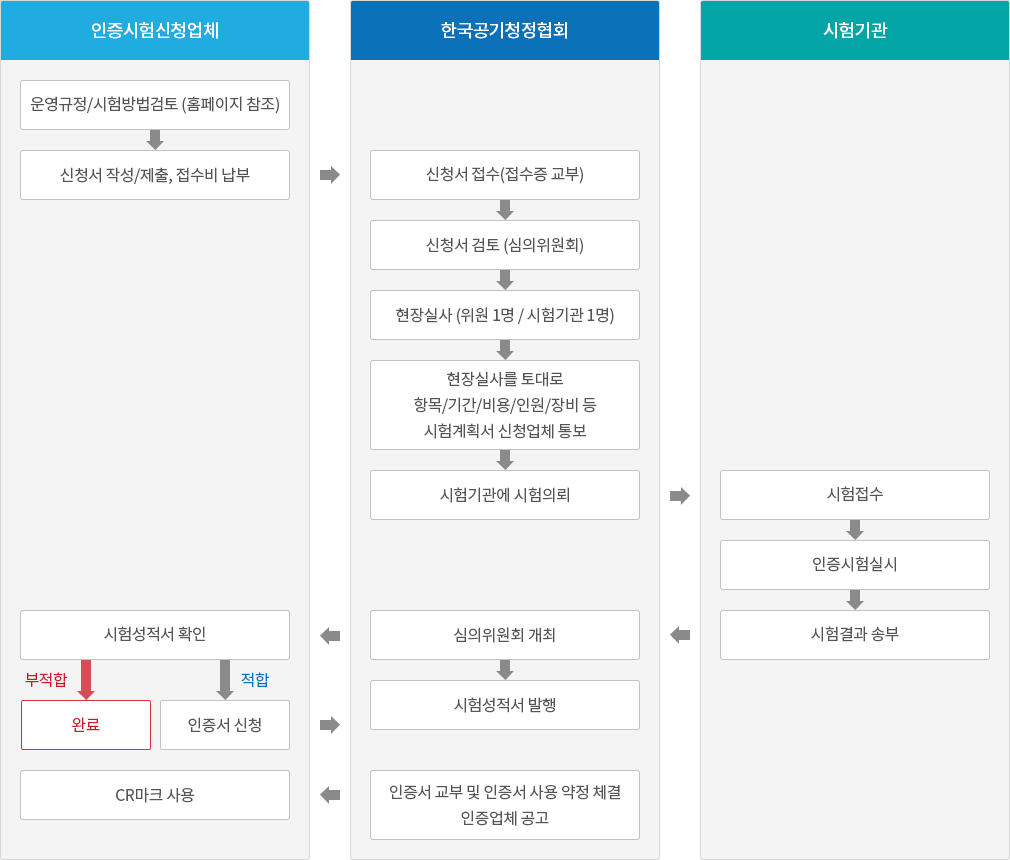This screenshot has width=1010, height=860.
Task: Click down arrow below 시험접수 box
Action: tap(855, 530)
